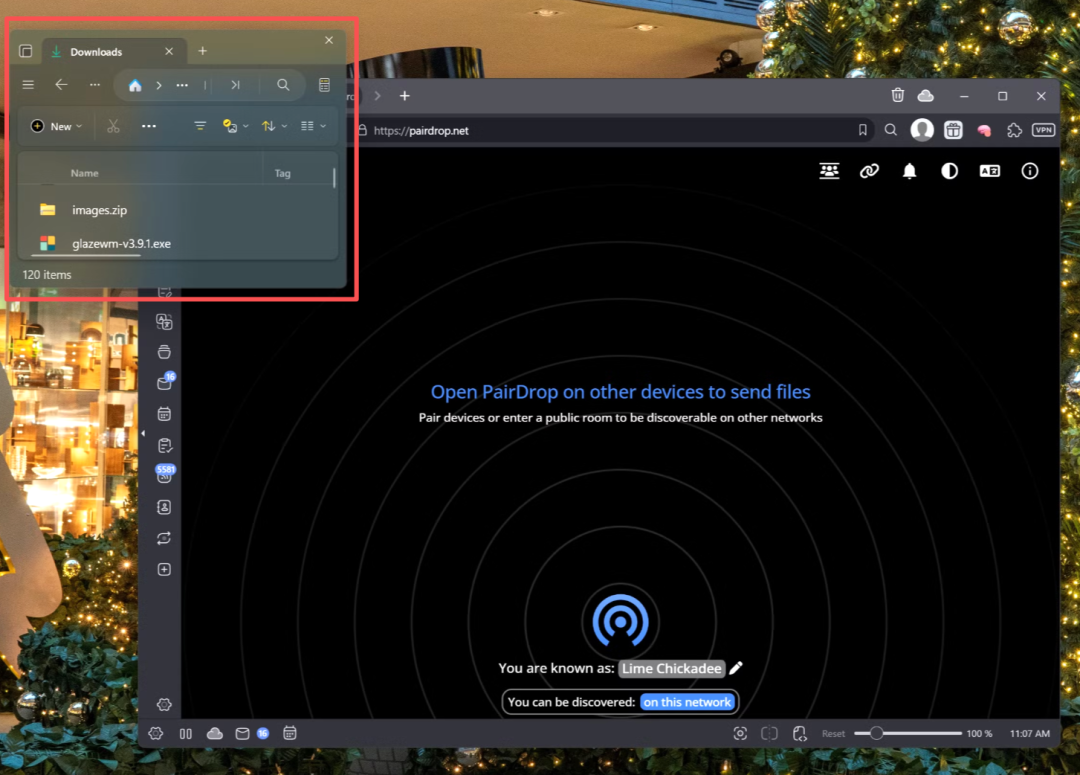Open sidebar settings gear above status bar
Image resolution: width=1080 pixels, height=775 pixels.
tap(164, 704)
